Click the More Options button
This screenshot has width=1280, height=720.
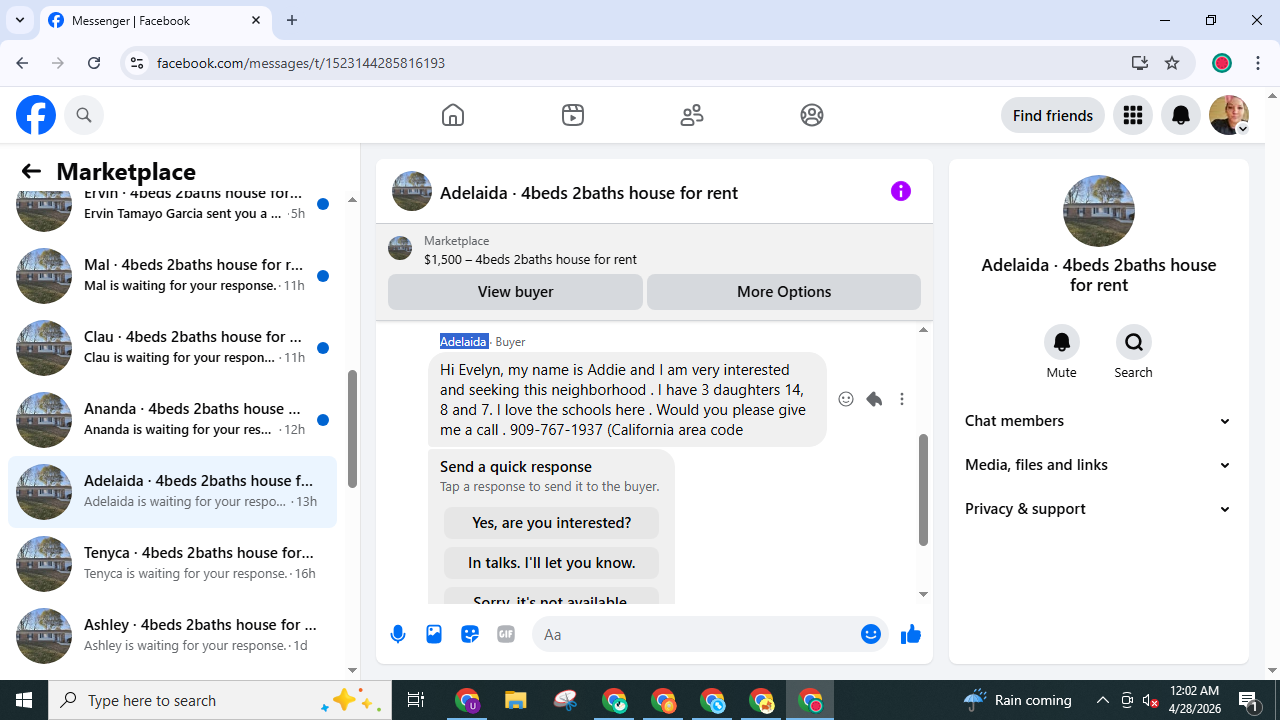(x=784, y=292)
